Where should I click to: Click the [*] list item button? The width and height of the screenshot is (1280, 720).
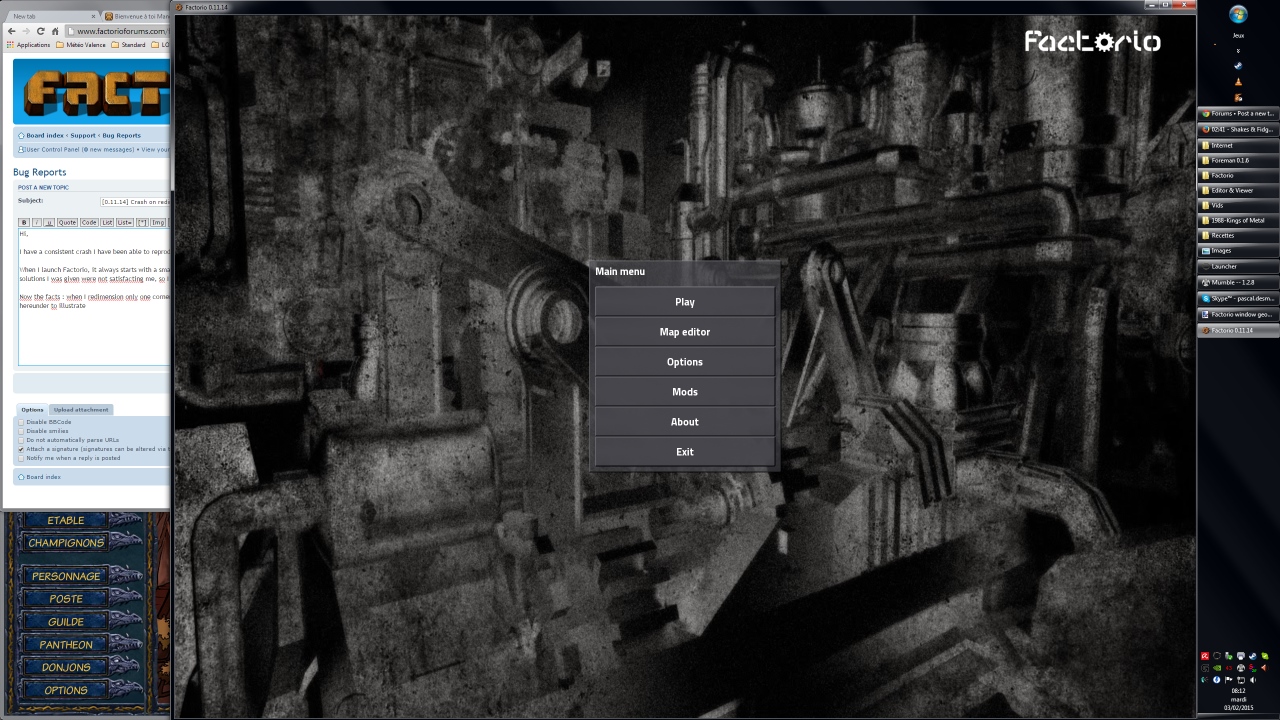click(x=142, y=222)
